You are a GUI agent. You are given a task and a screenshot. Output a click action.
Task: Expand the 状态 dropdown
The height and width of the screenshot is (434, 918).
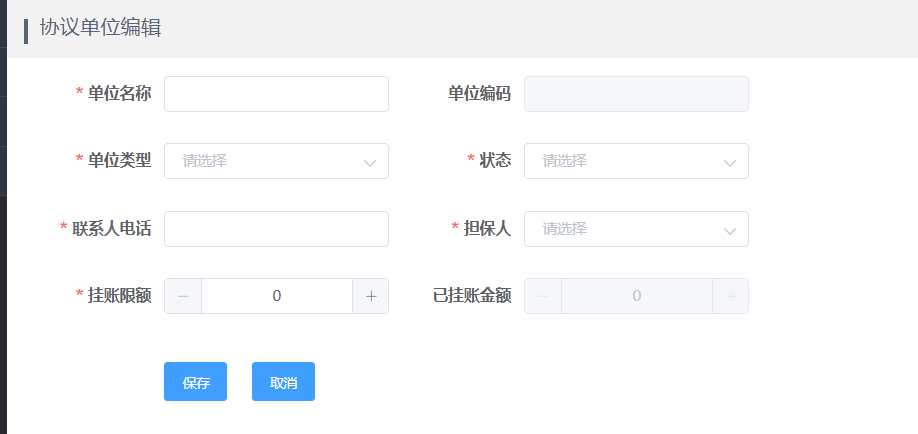click(636, 161)
